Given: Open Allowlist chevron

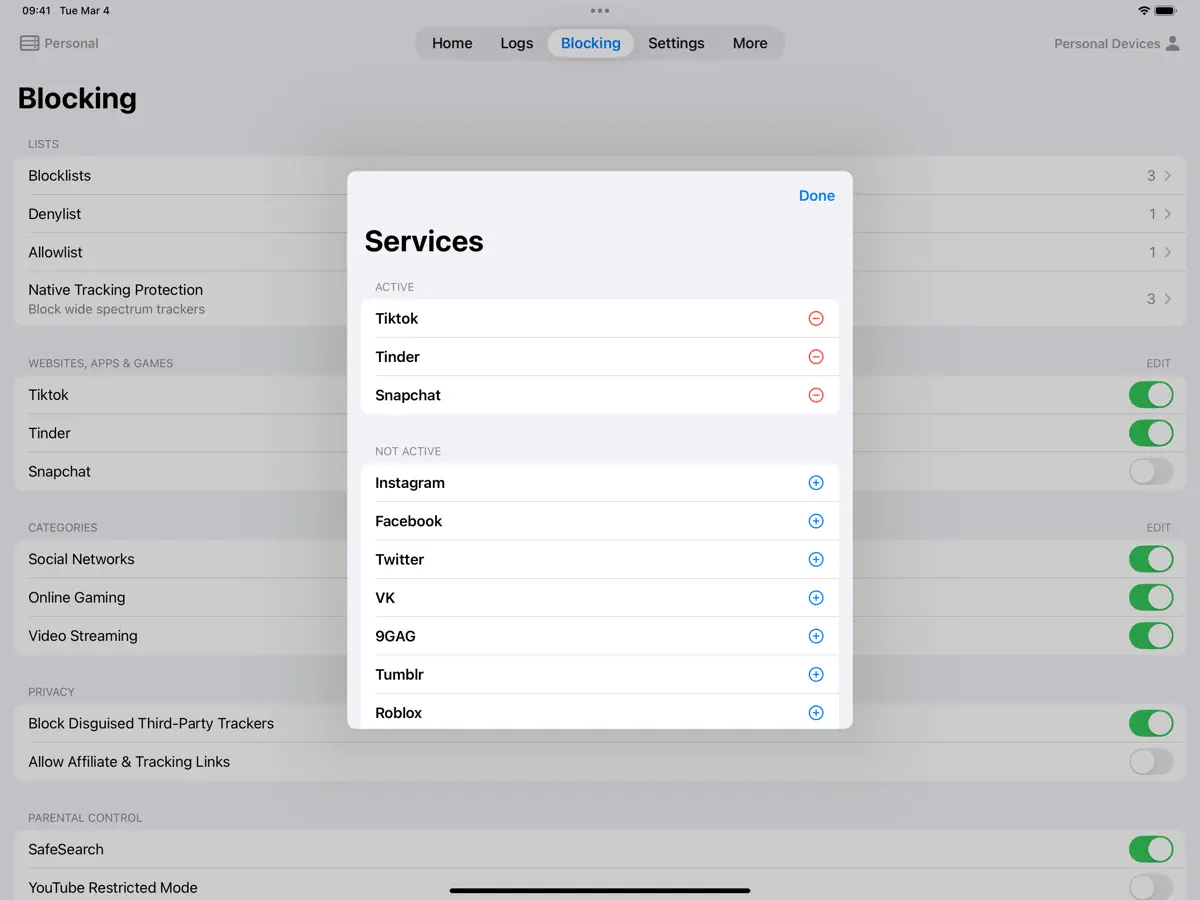Looking at the screenshot, I should [1168, 253].
